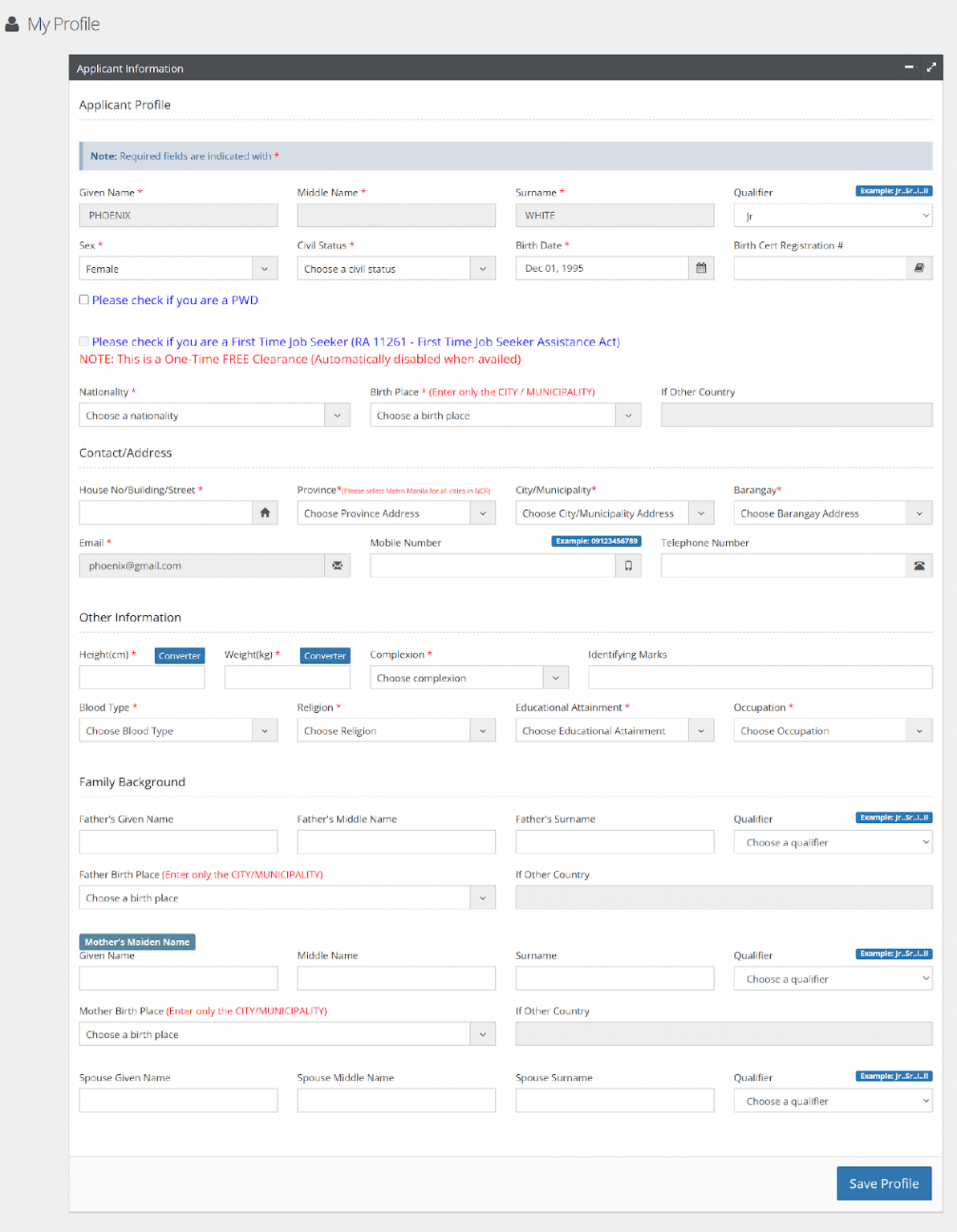Expand the Nationality dropdown
957x1232 pixels.
pyautogui.click(x=214, y=415)
